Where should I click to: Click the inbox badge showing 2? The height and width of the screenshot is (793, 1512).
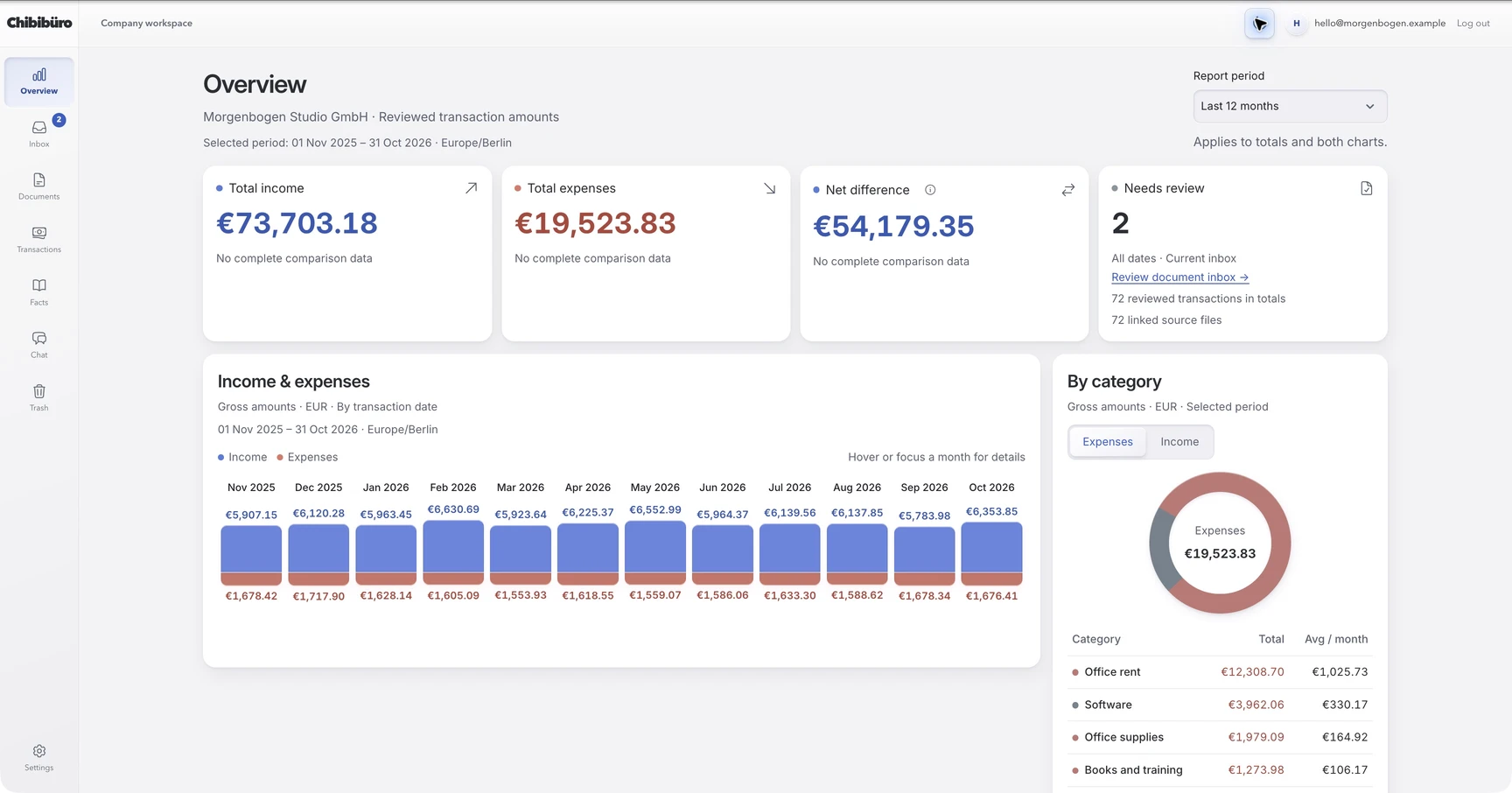coord(59,120)
